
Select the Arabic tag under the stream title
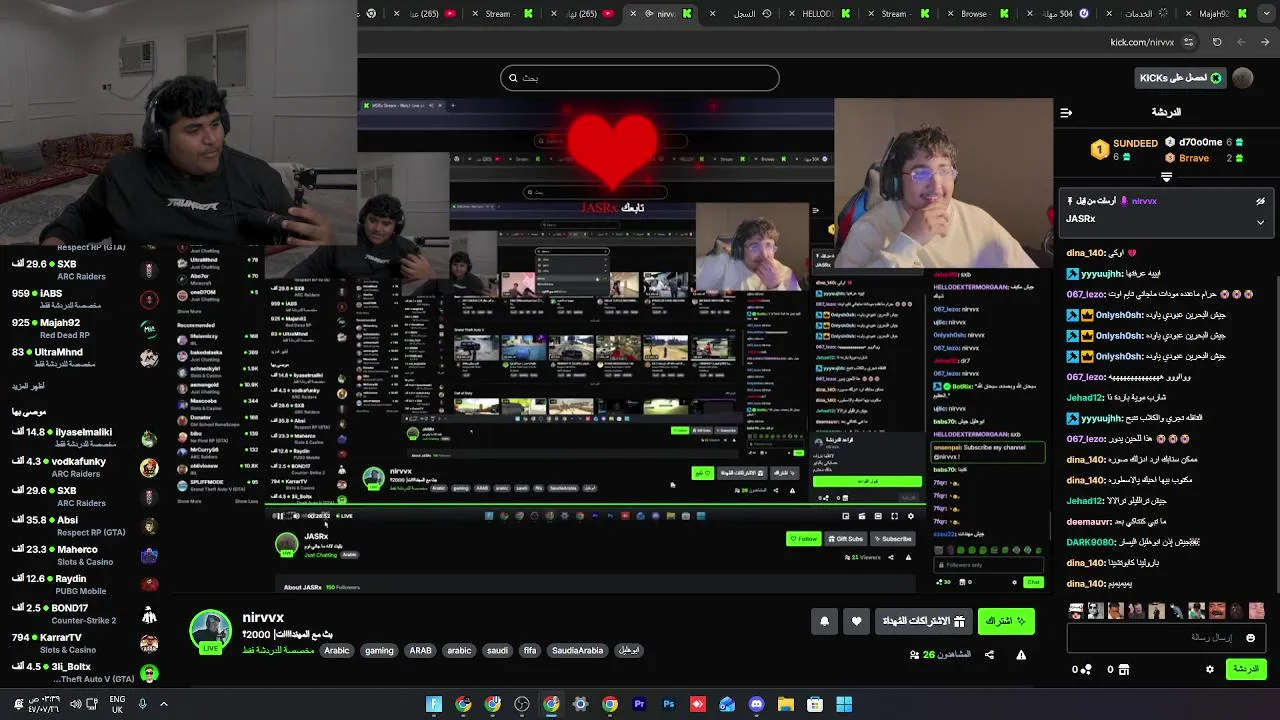[337, 651]
